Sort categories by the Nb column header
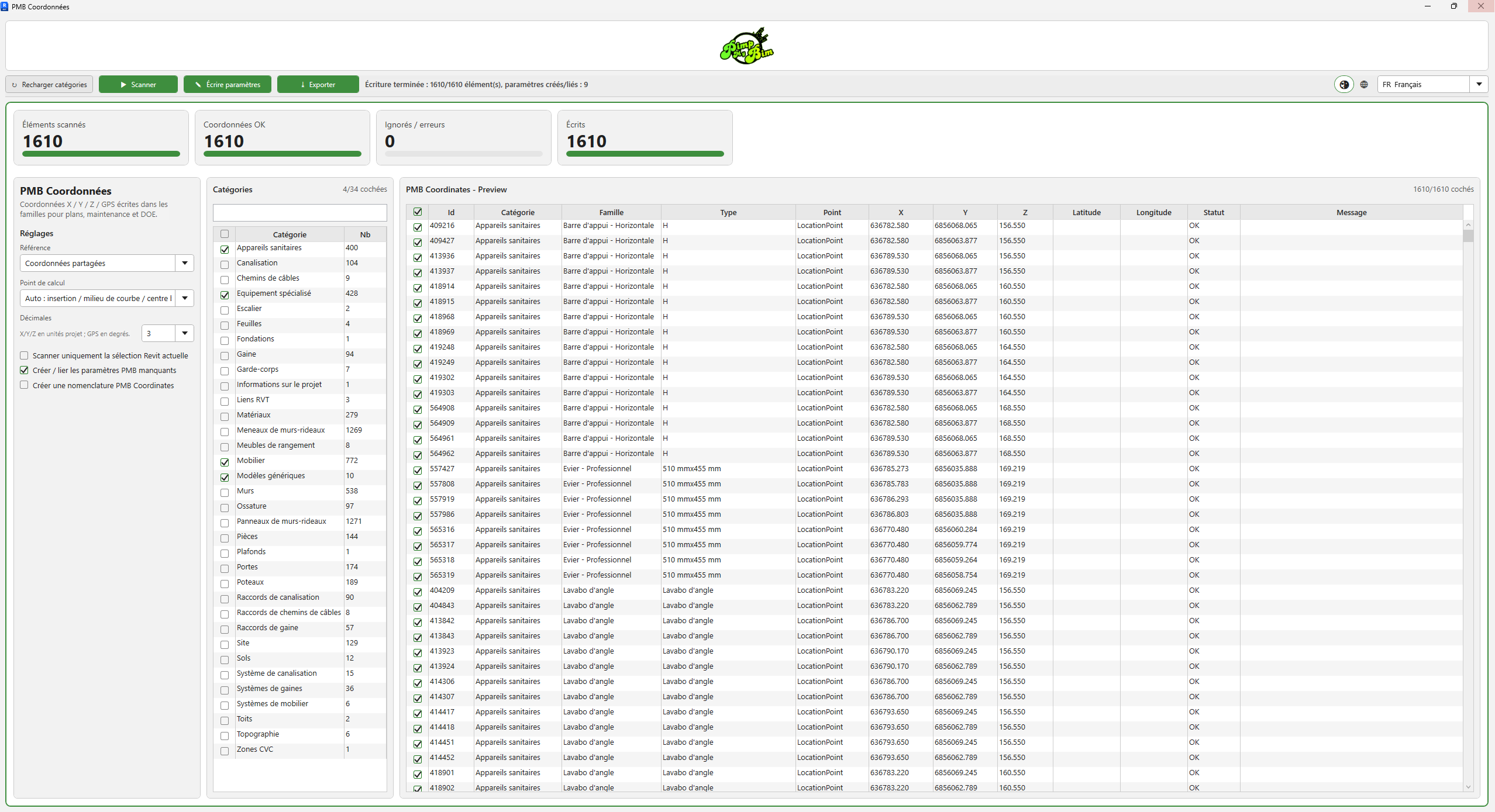 click(x=365, y=234)
